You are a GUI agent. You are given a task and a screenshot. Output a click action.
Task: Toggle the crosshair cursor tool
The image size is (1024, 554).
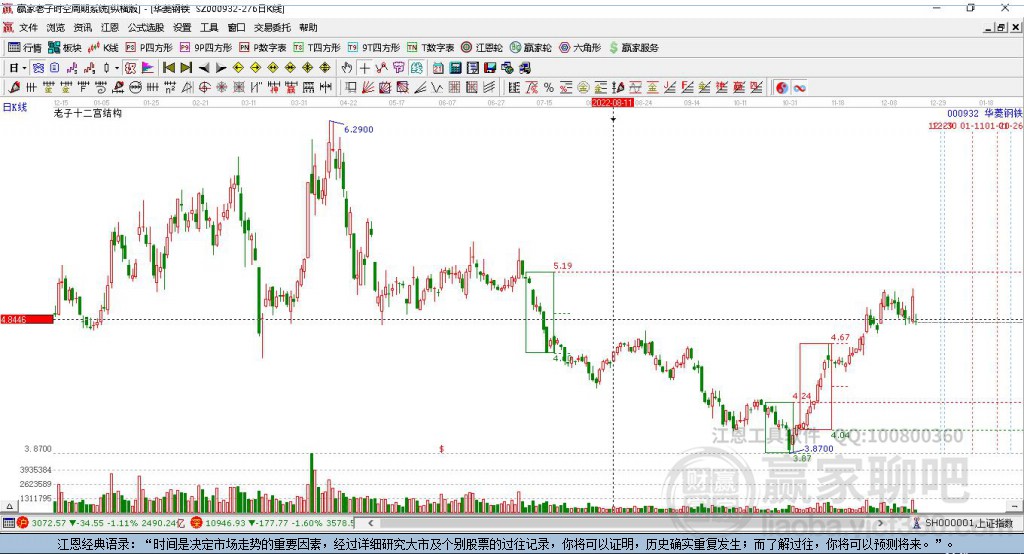(364, 68)
